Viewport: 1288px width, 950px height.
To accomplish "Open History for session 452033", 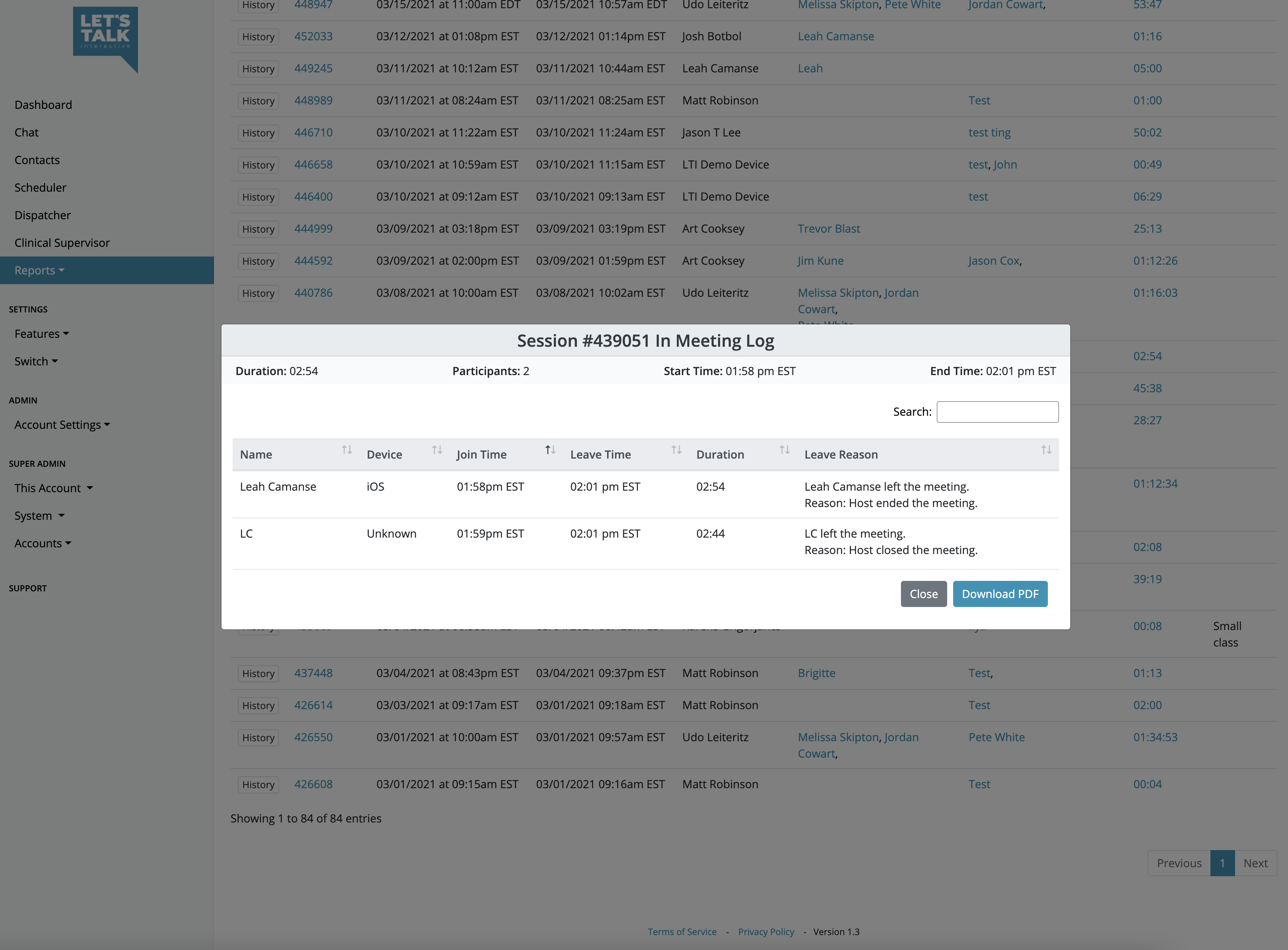I will 258,37.
